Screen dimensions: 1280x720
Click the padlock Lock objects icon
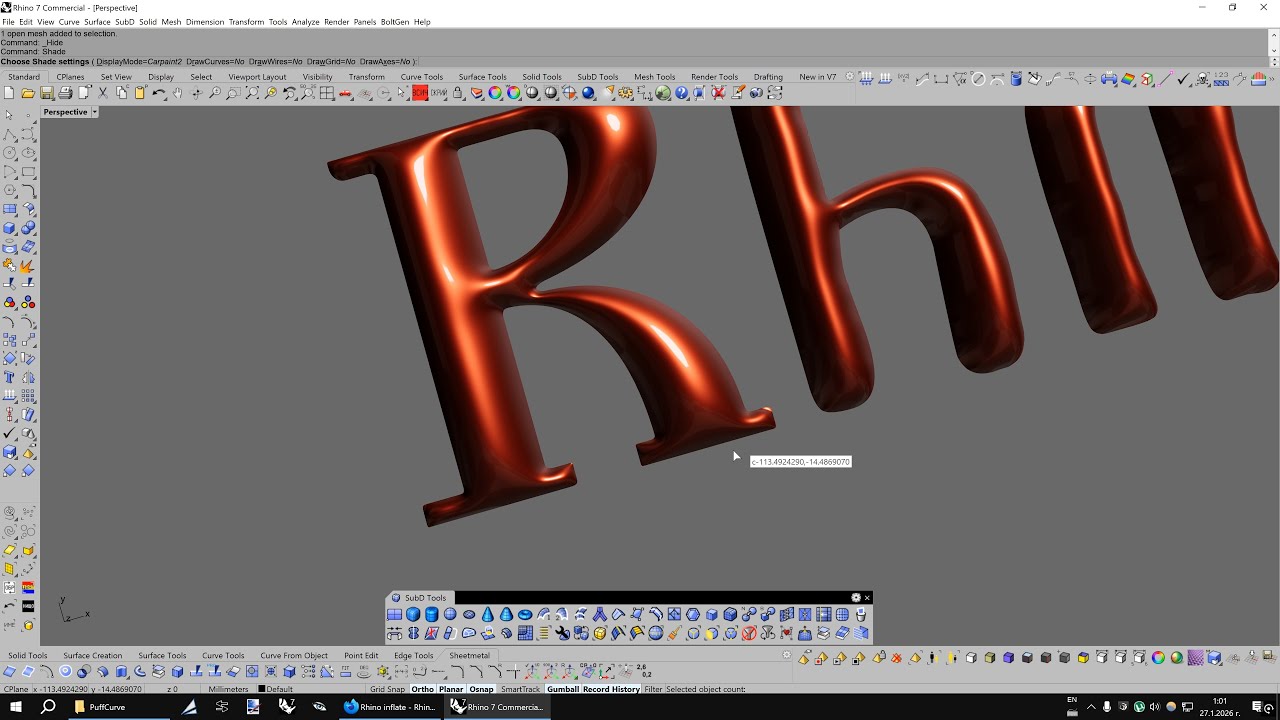pos(458,93)
